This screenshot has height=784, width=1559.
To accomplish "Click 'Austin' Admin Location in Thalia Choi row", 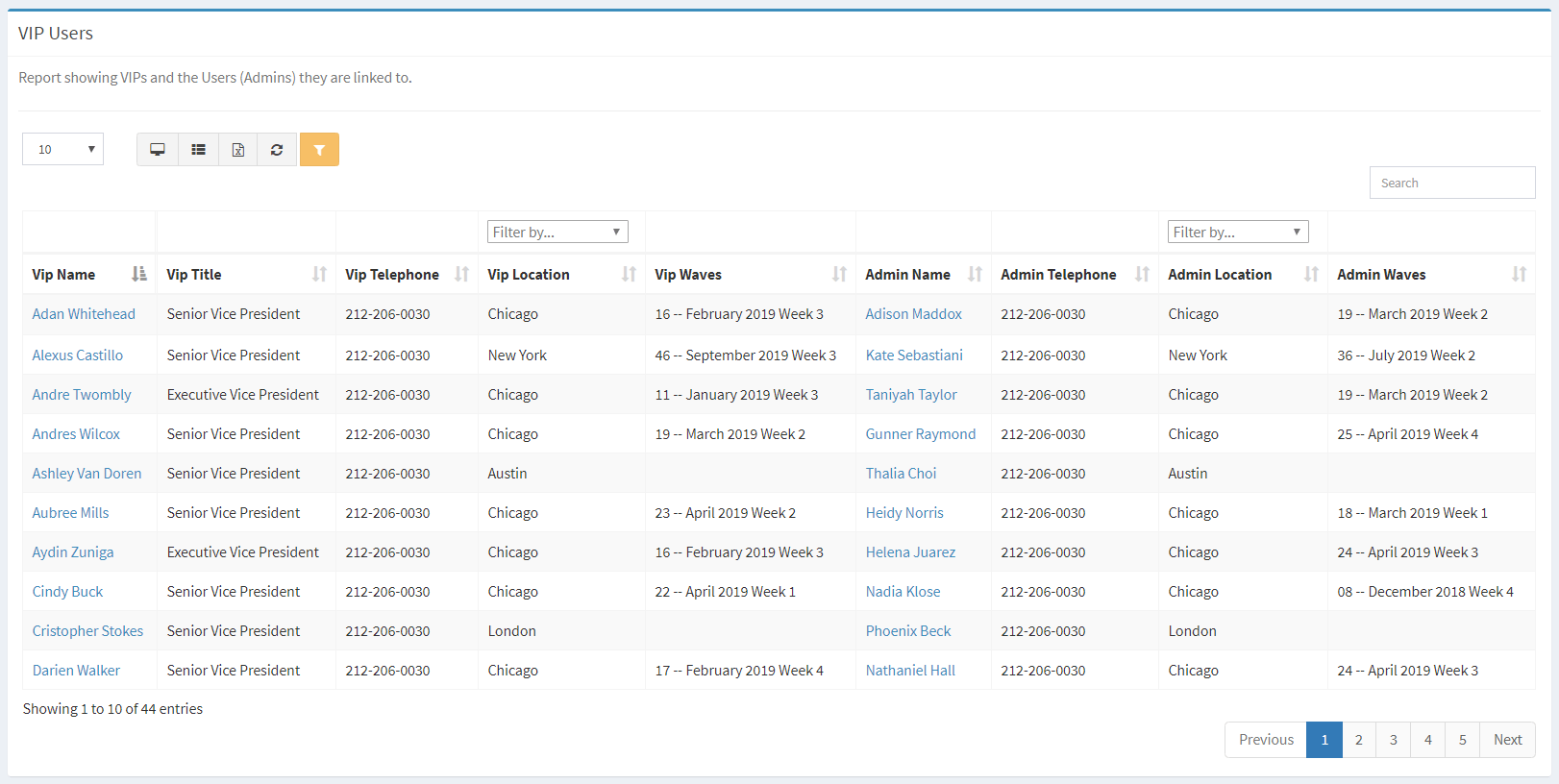I will (1188, 474).
